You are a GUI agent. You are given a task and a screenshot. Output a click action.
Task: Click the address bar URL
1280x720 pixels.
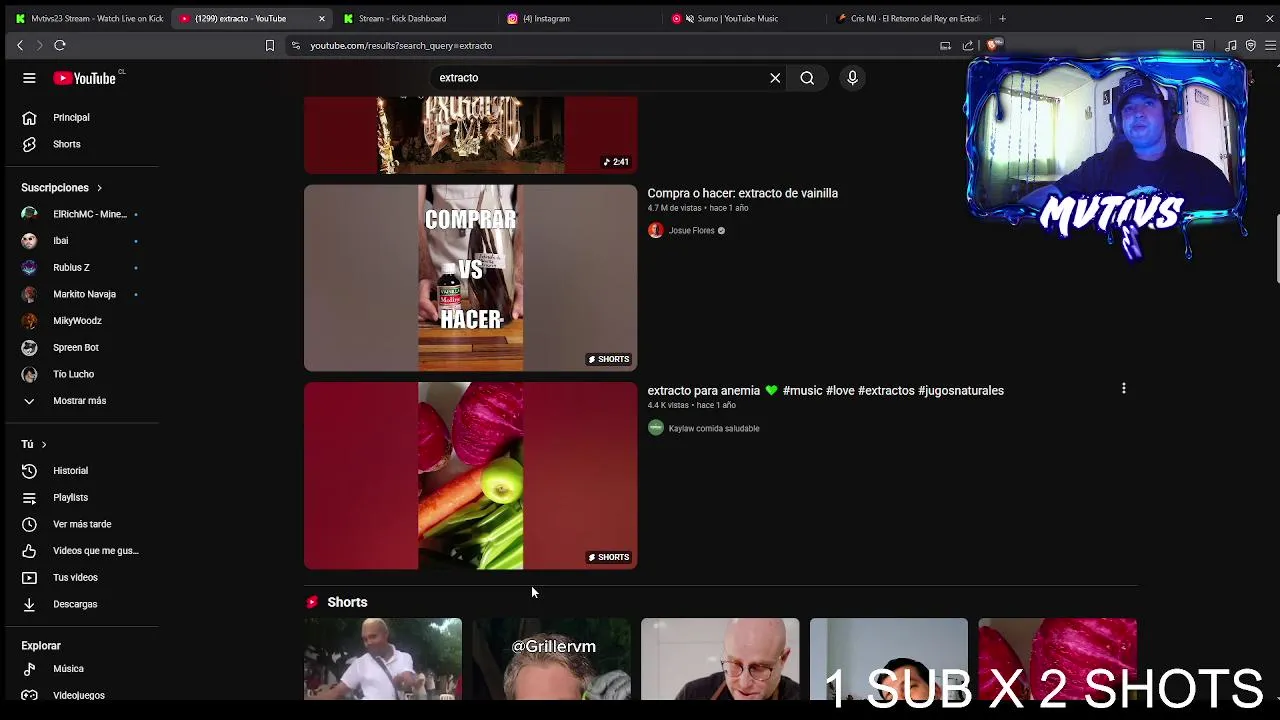point(401,45)
